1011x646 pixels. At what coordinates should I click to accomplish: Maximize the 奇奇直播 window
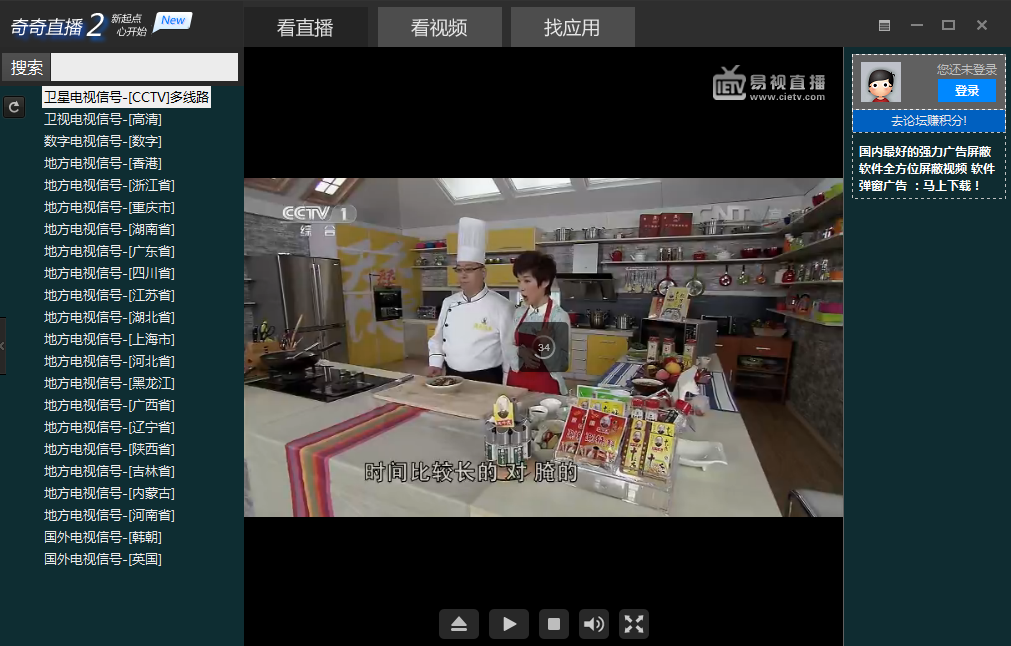pos(948,25)
